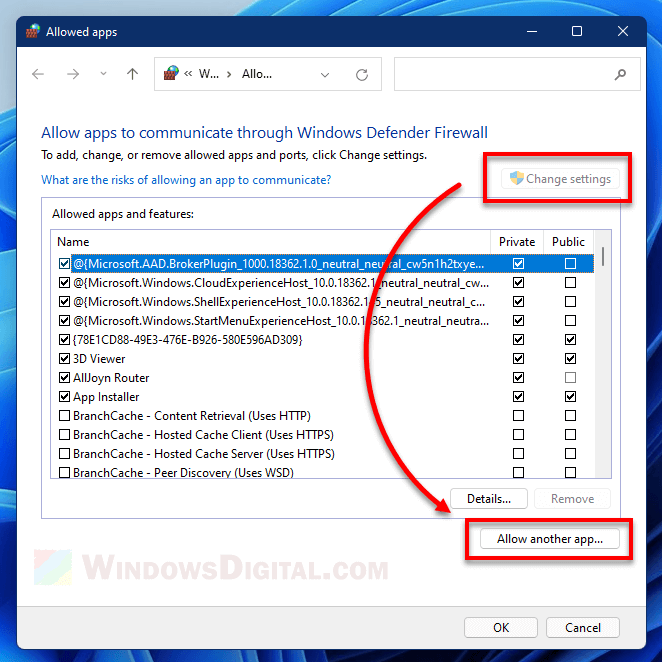The width and height of the screenshot is (662, 662).
Task: Select BranchCache - Hosted Cache Server row
Action: coord(203,454)
